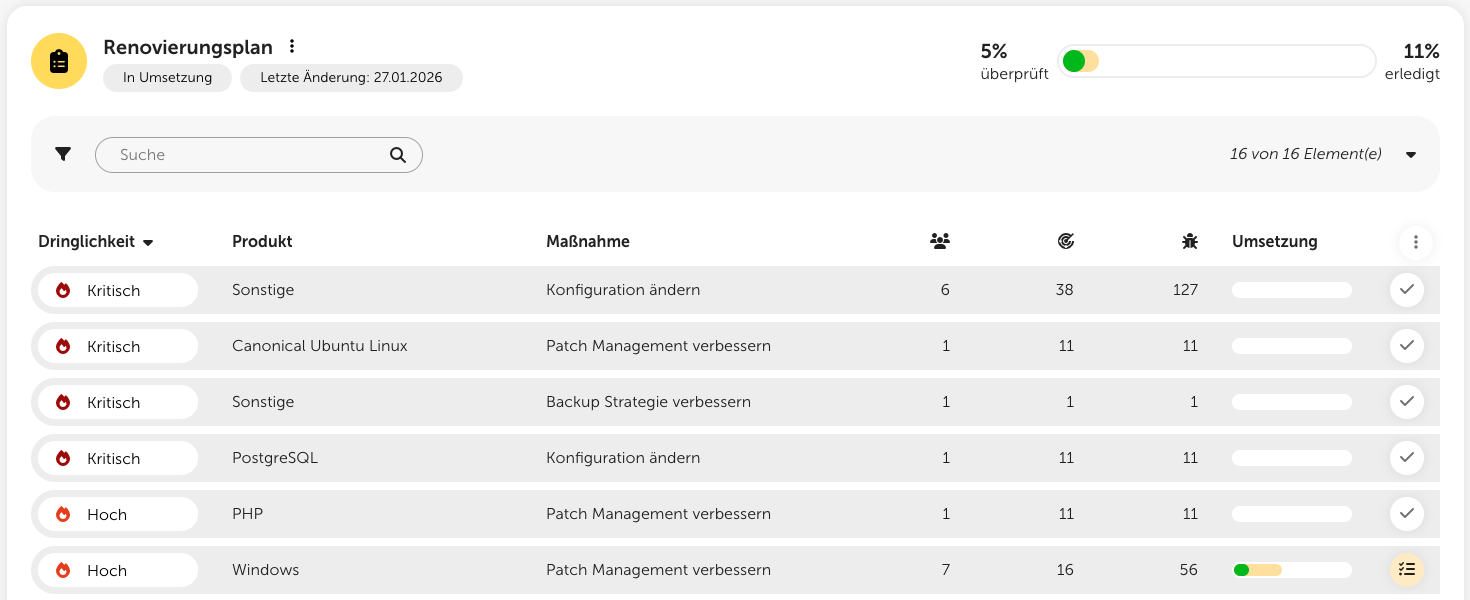The image size is (1470, 600).
Task: Mark the PHP row as done
Action: (1407, 514)
